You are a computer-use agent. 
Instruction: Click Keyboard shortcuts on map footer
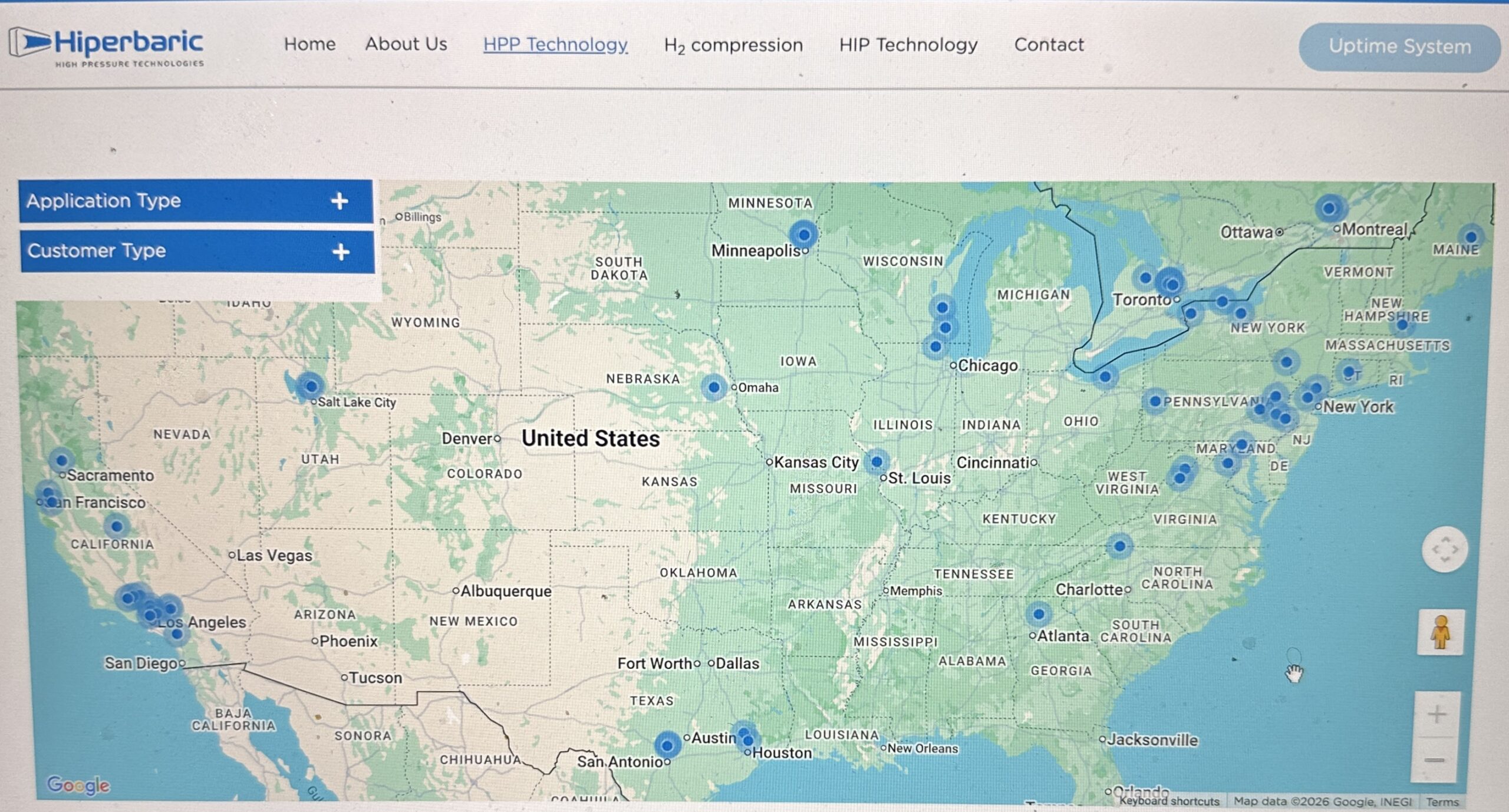point(1169,801)
